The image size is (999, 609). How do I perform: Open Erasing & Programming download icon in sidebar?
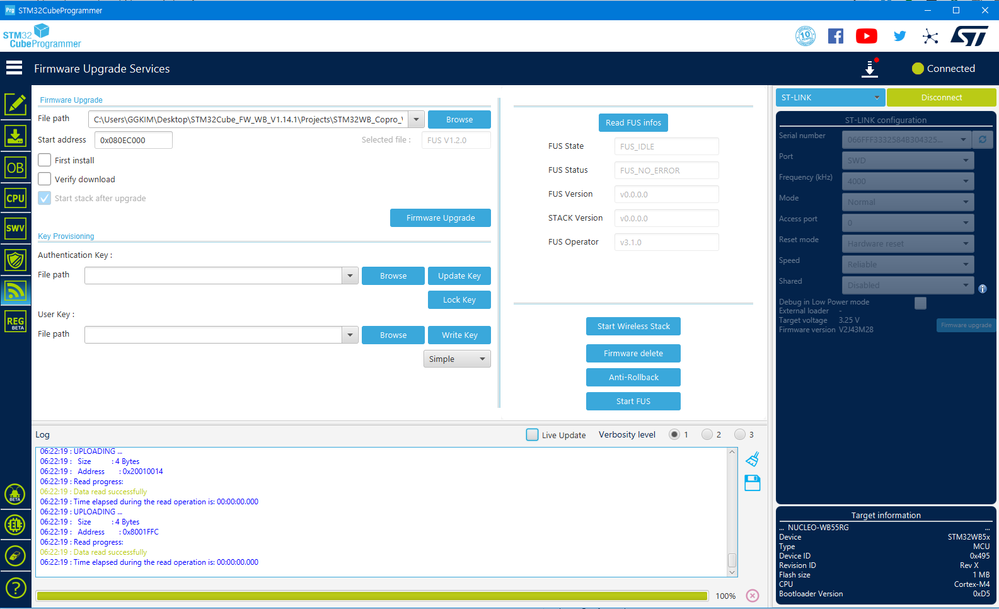15,136
